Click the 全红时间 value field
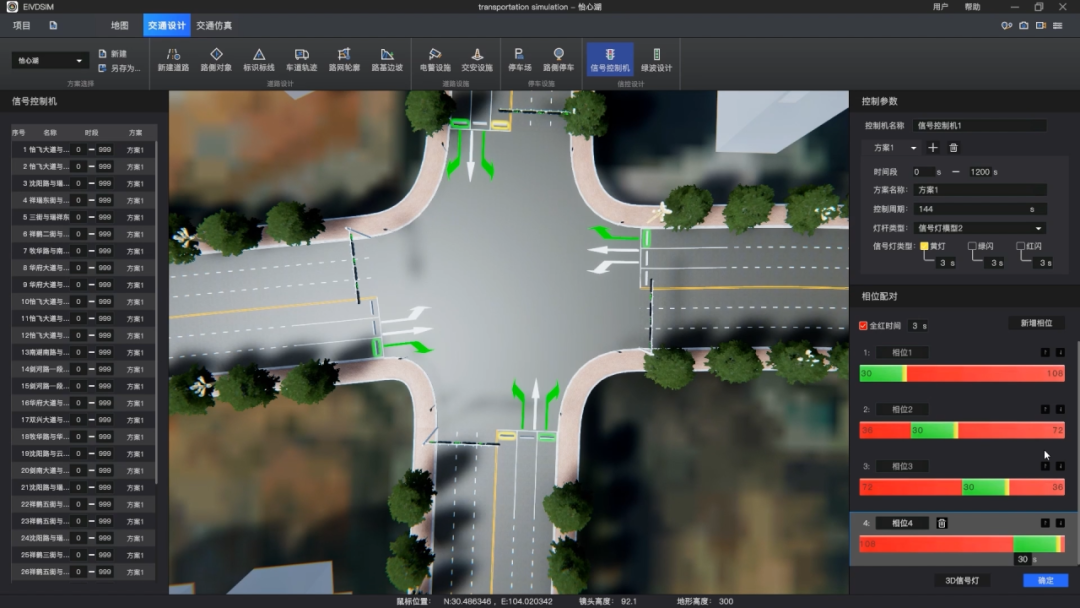The image size is (1080, 608). pyautogui.click(x=915, y=326)
